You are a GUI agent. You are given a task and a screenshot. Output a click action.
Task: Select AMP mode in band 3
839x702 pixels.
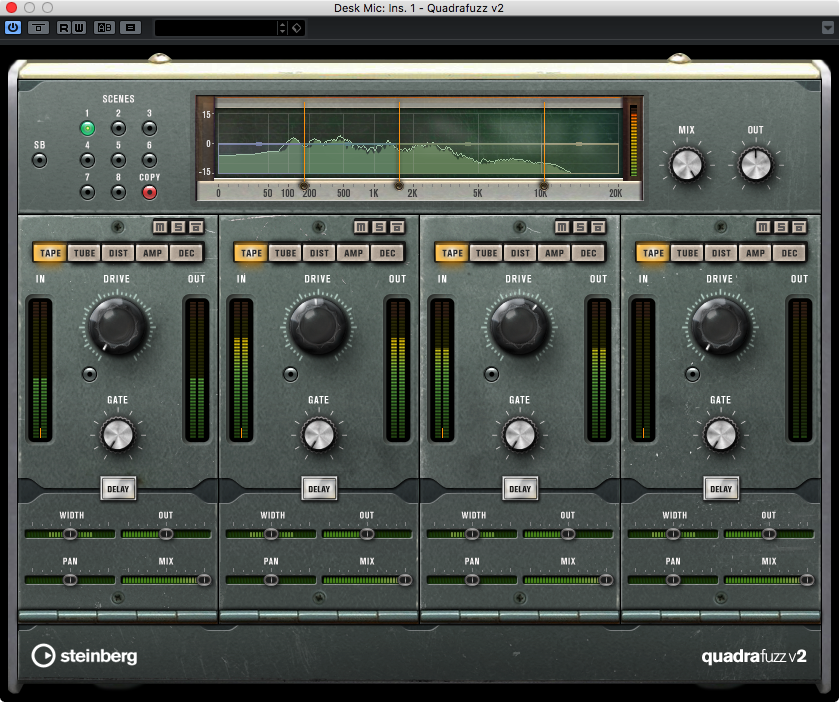pos(554,253)
